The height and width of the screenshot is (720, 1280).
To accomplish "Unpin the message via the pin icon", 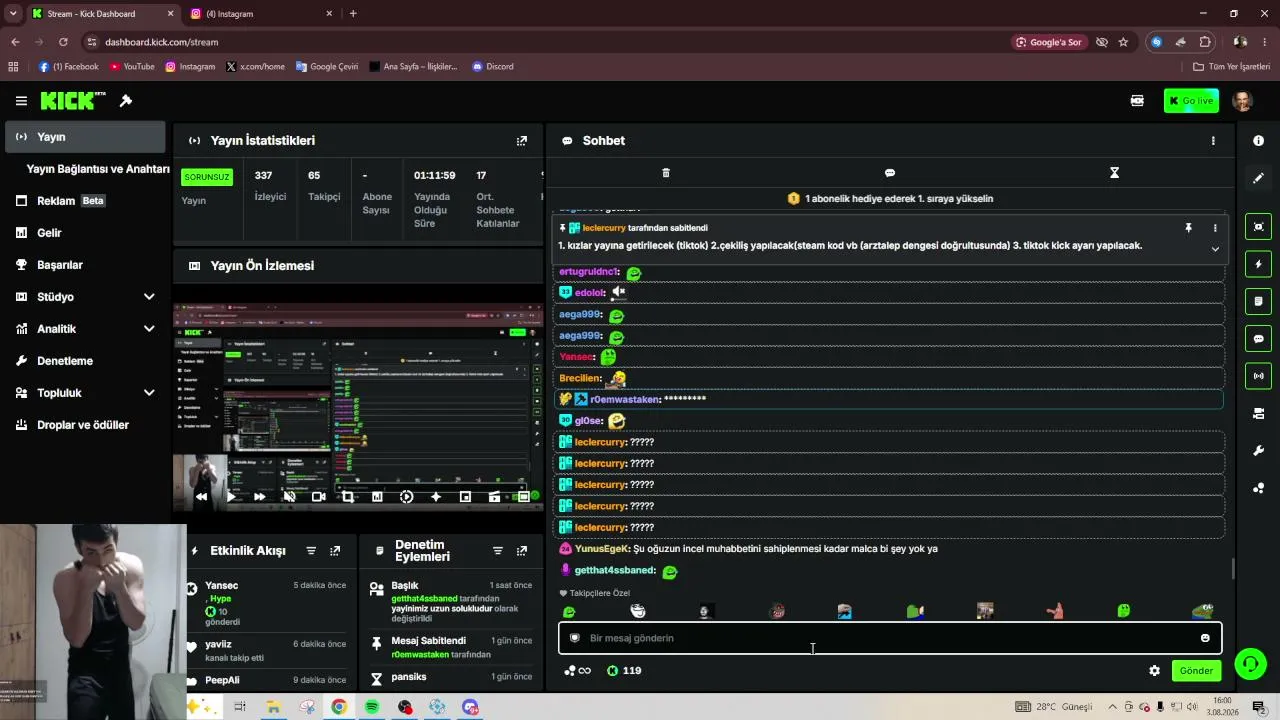I will [1188, 228].
